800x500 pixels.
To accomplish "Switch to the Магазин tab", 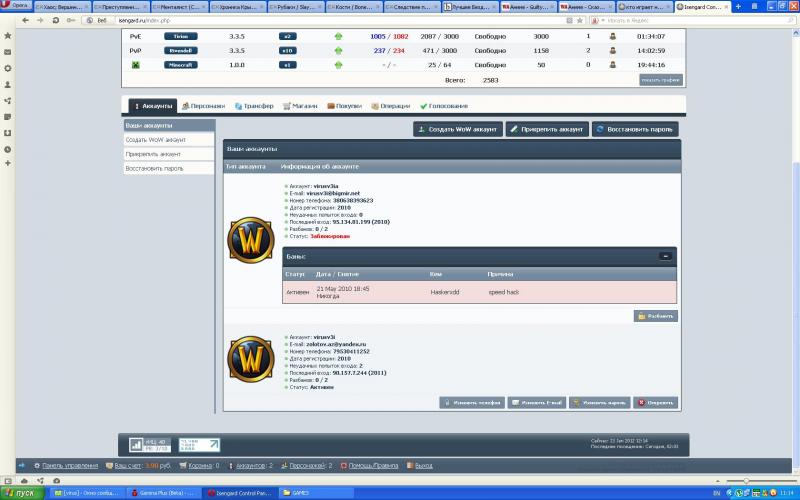I will point(300,105).
